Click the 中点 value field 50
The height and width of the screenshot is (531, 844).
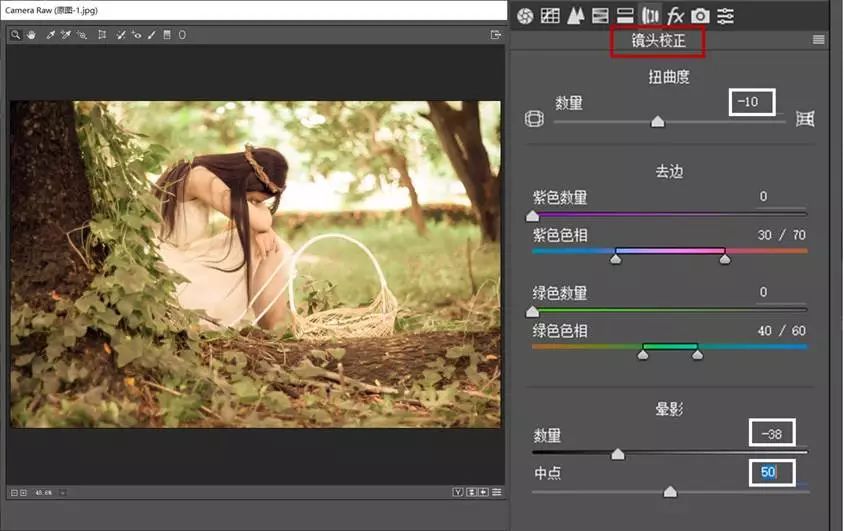point(772,473)
